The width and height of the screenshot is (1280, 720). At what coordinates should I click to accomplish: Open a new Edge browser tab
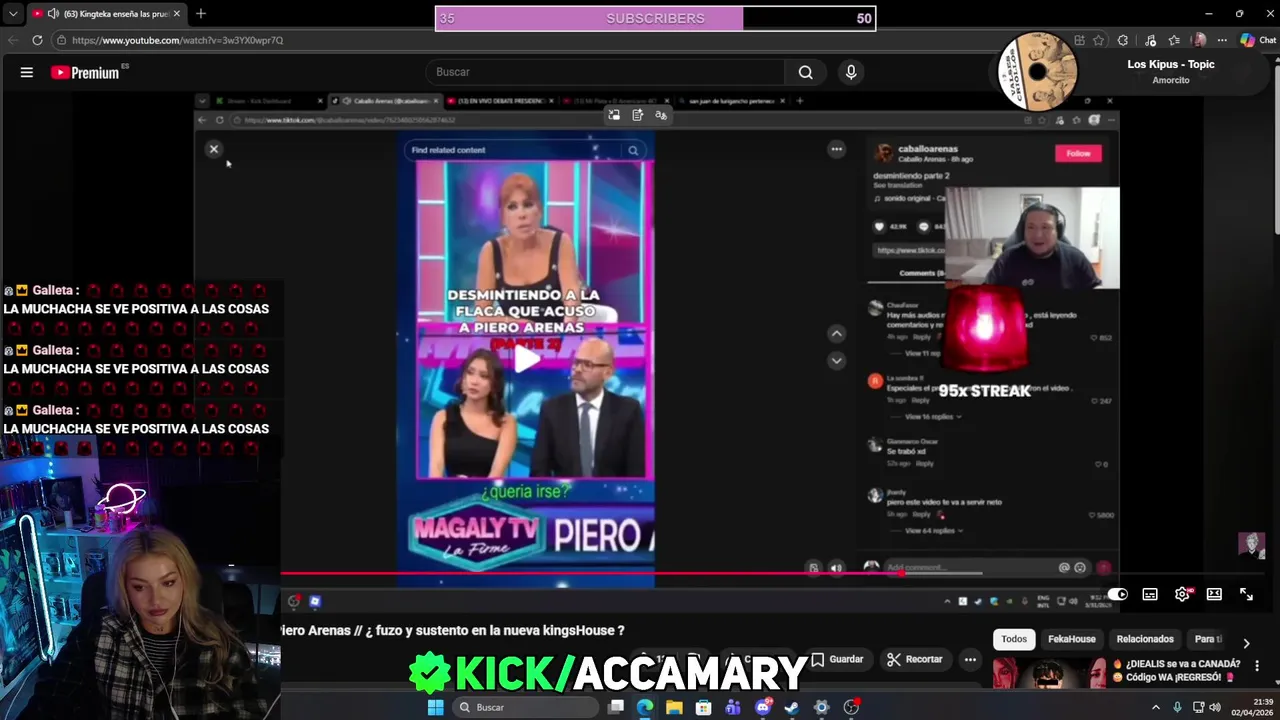point(200,14)
